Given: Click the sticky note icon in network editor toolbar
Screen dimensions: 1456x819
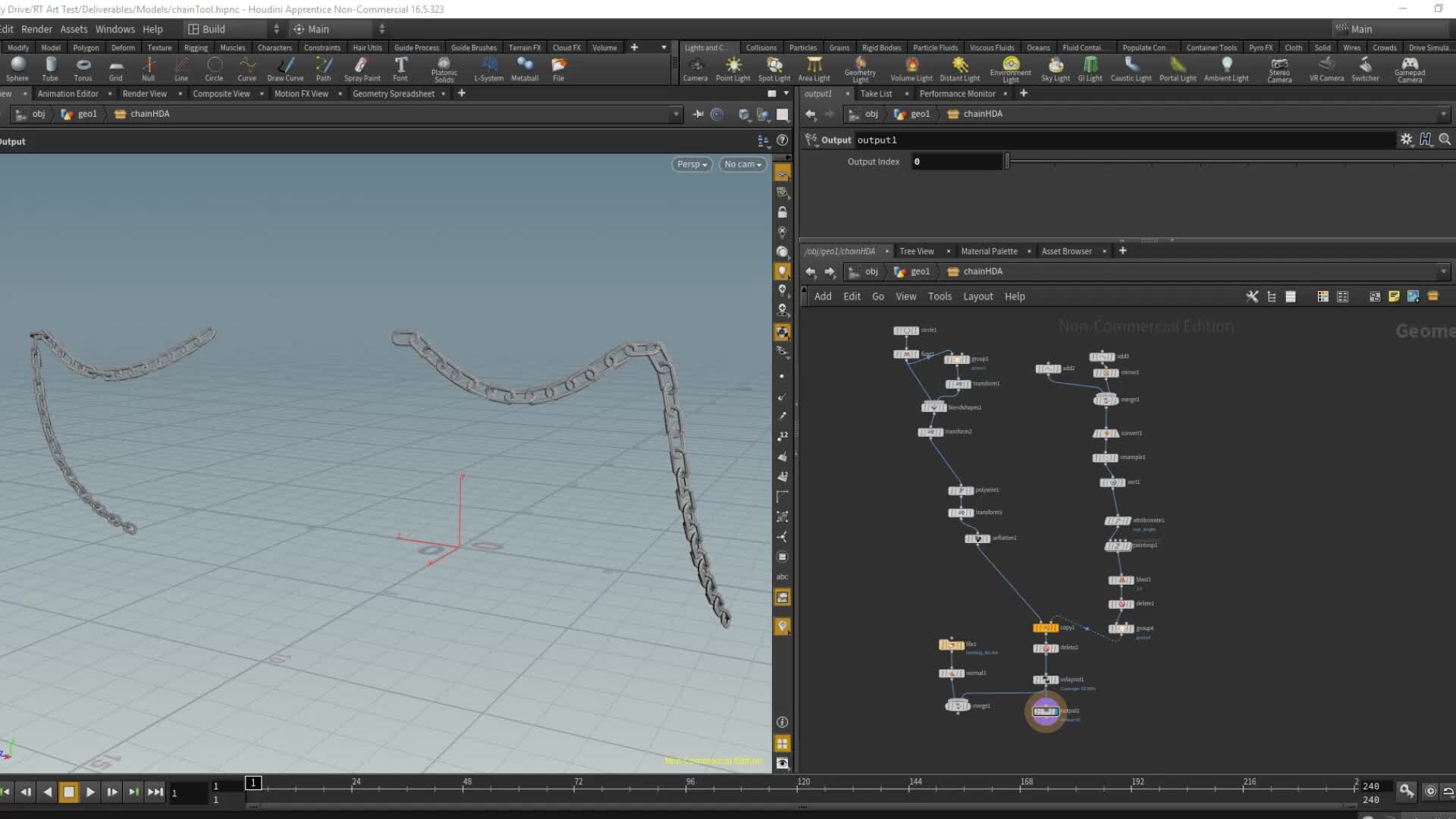Looking at the screenshot, I should pyautogui.click(x=1394, y=297).
